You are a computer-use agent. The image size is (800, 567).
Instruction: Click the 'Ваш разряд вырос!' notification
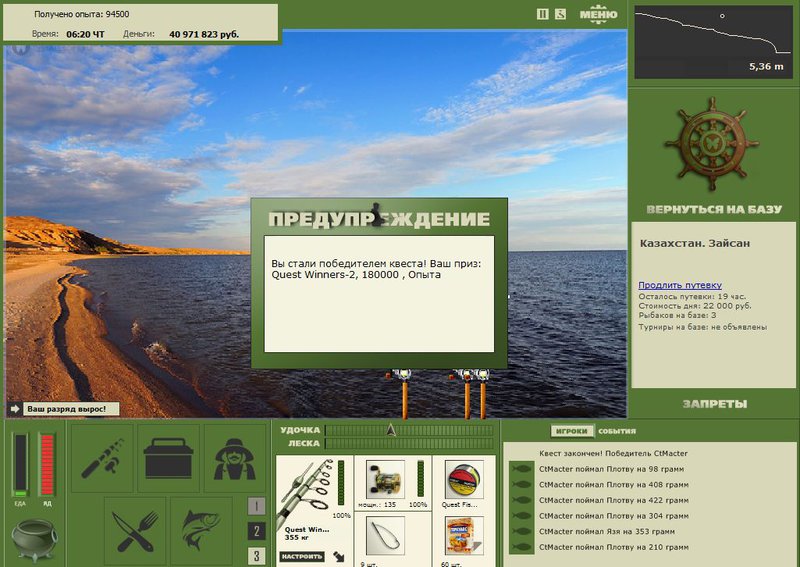point(71,409)
